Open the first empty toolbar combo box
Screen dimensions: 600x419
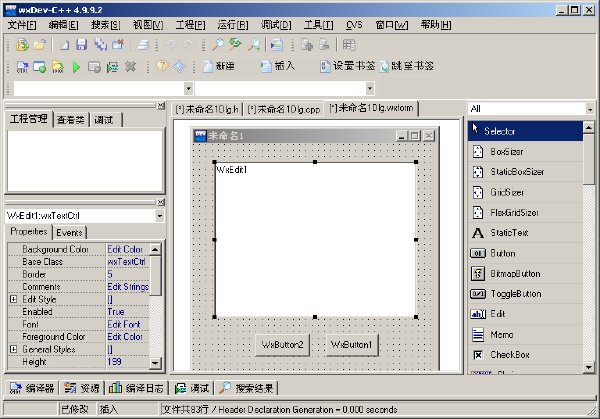click(188, 88)
